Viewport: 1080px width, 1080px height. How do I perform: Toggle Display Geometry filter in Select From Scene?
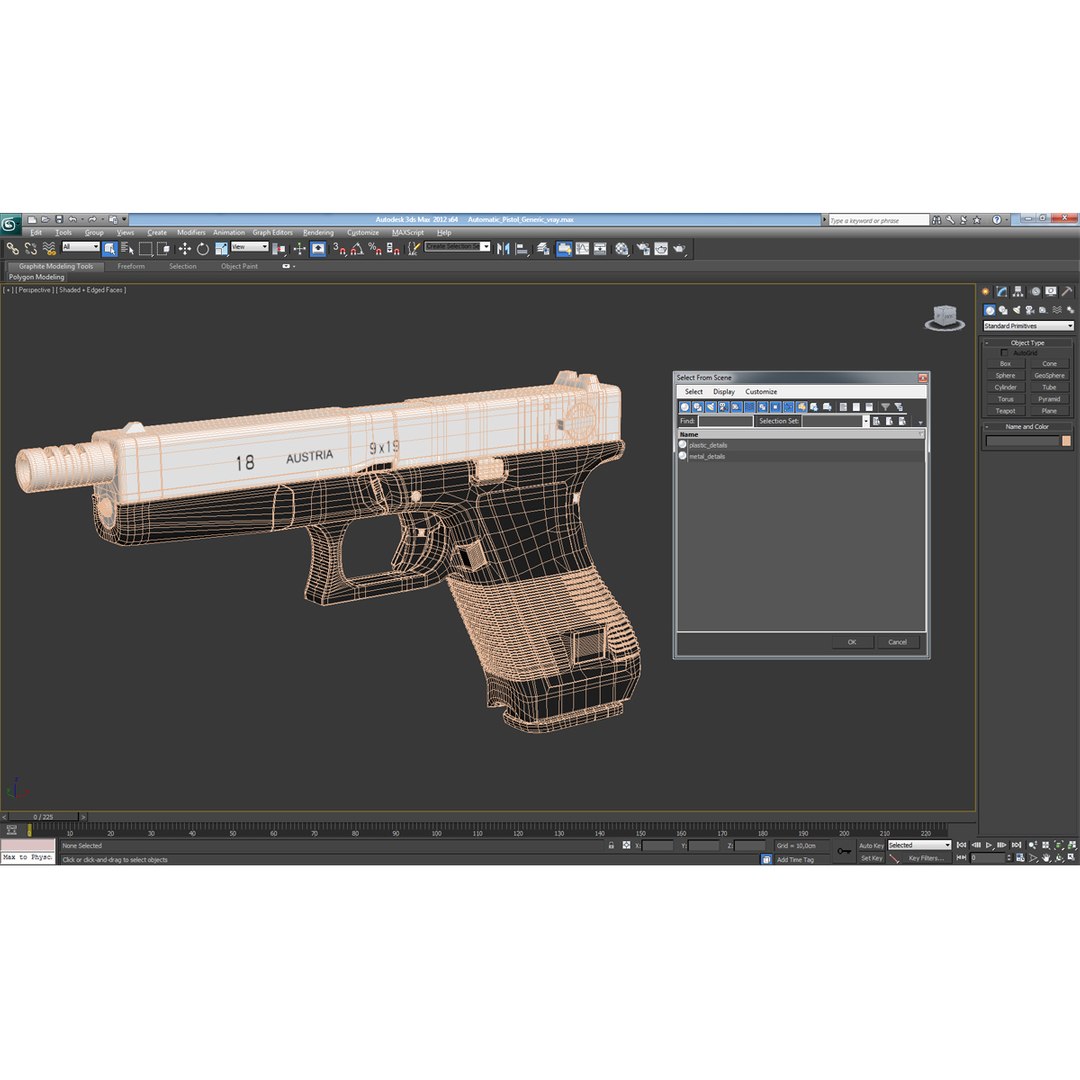(685, 407)
